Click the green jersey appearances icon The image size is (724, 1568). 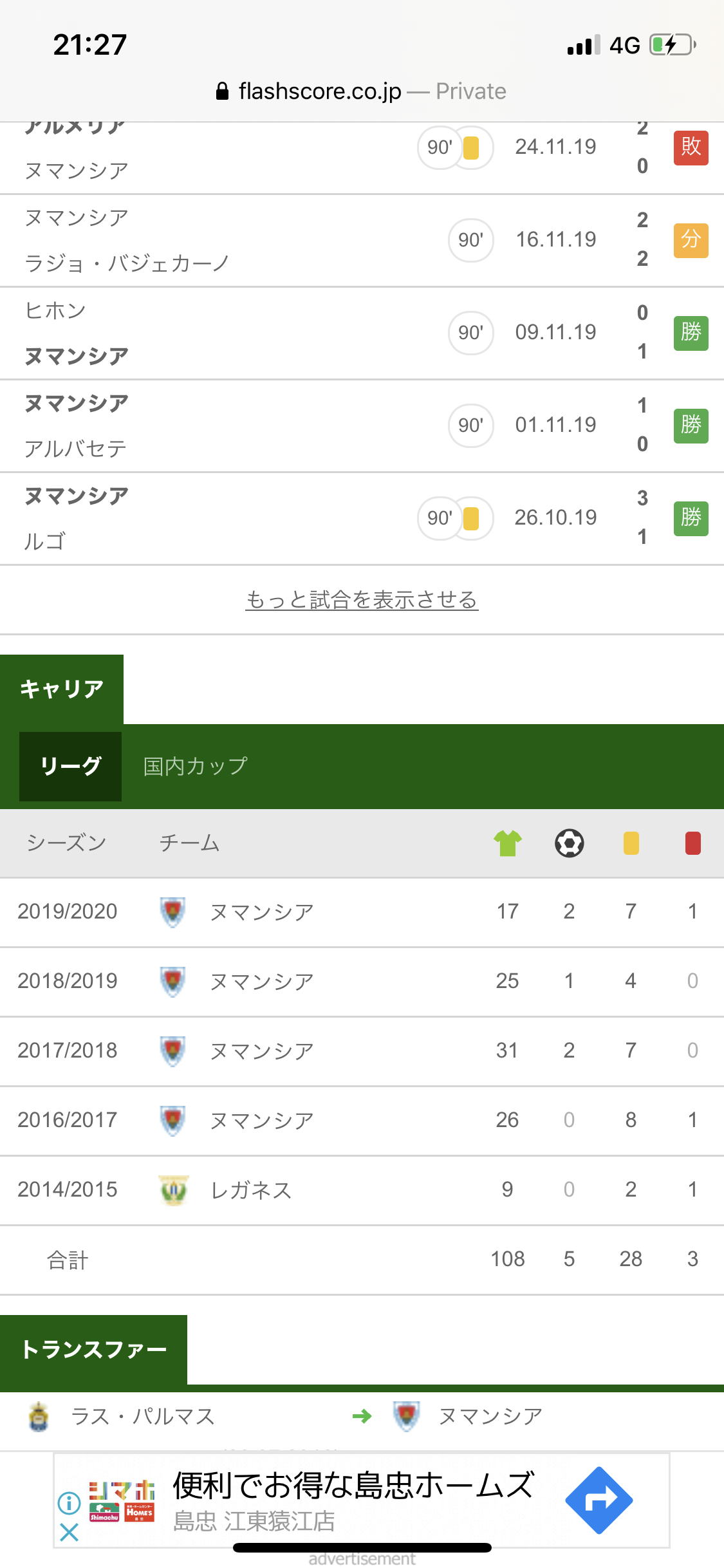(x=507, y=843)
